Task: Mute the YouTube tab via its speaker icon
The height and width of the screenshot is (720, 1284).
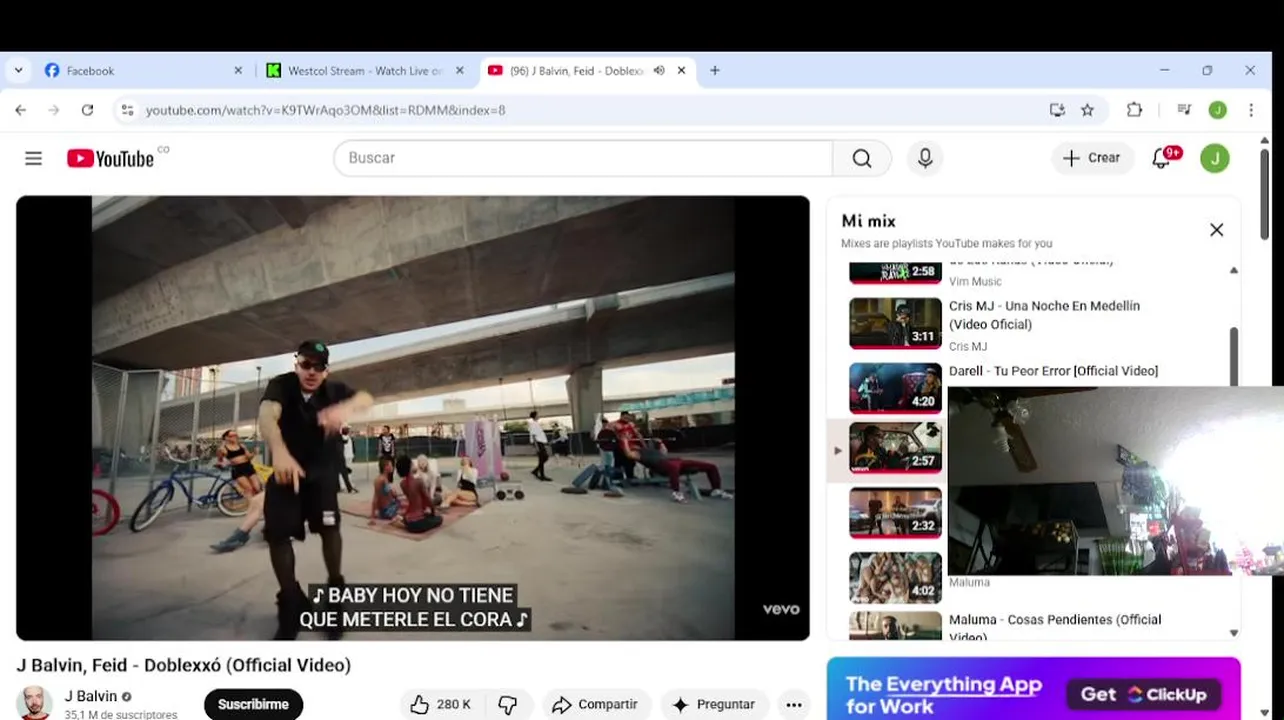Action: [x=659, y=71]
